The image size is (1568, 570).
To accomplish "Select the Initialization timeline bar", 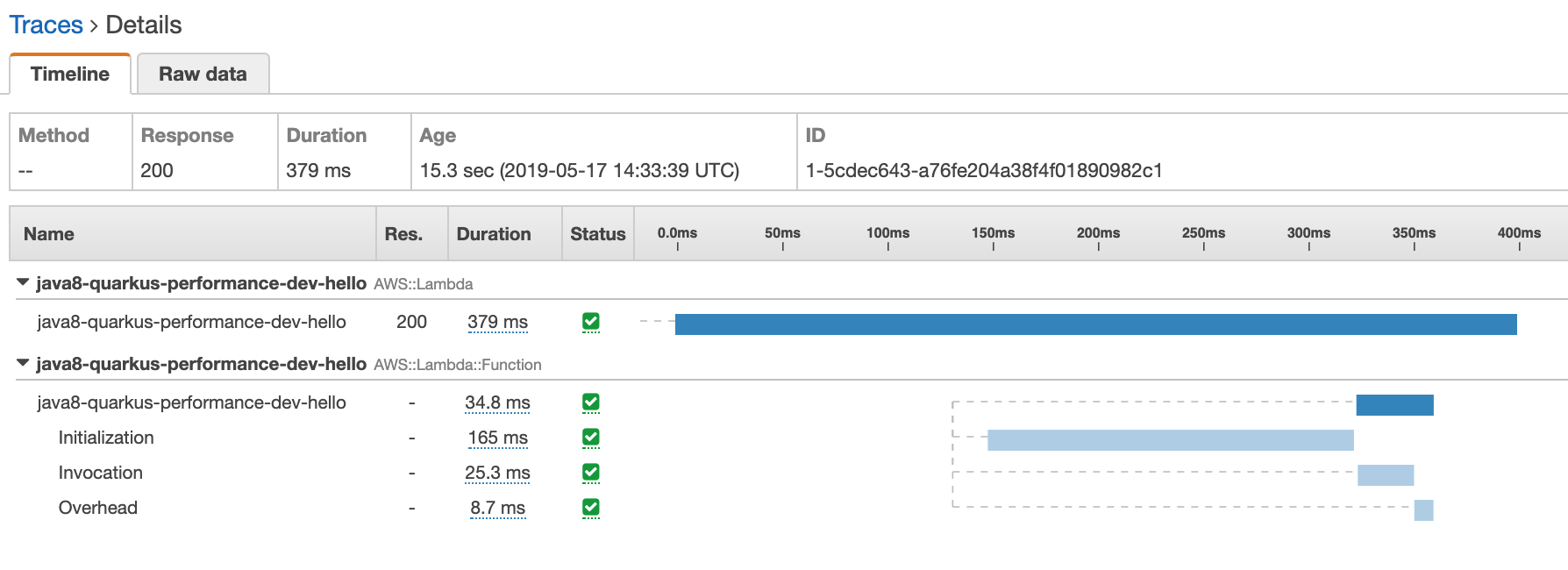I will [x=1171, y=440].
